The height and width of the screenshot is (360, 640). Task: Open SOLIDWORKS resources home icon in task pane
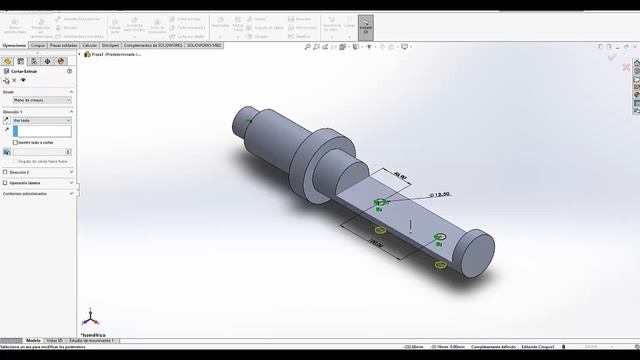click(636, 62)
